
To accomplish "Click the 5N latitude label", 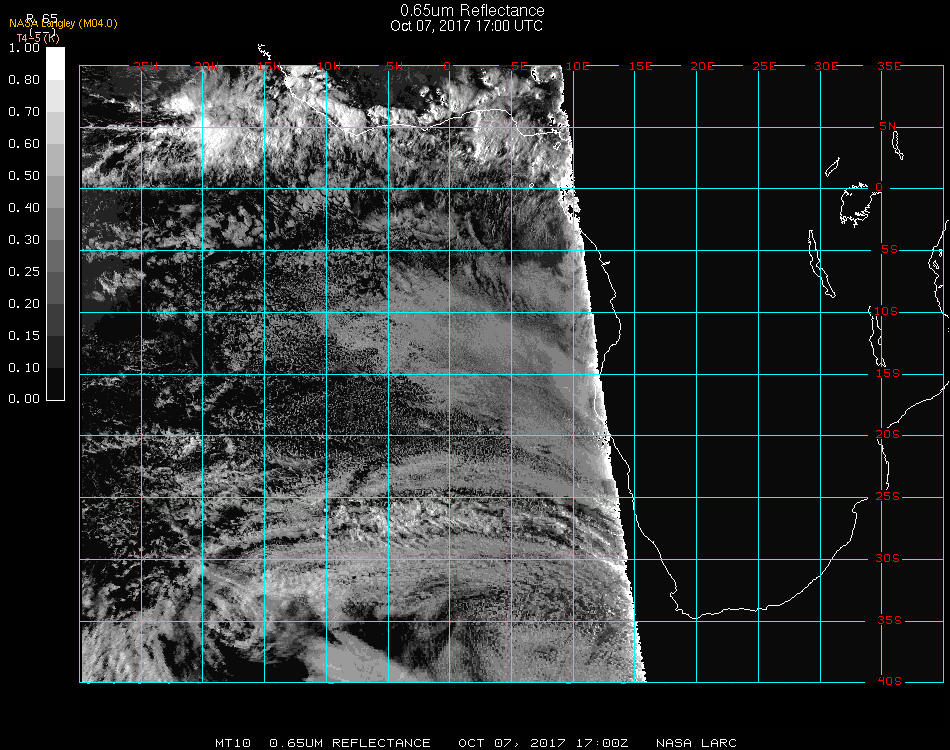I will pyautogui.click(x=887, y=126).
